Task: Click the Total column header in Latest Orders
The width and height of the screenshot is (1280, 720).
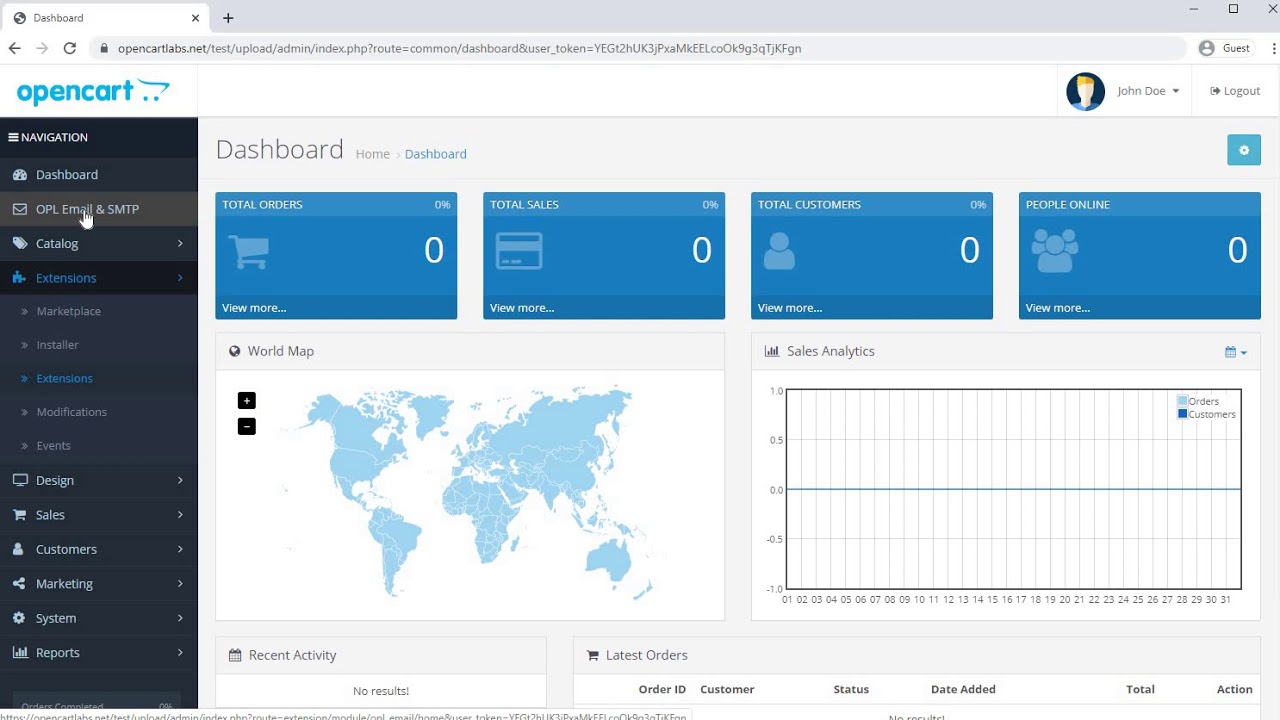Action: point(1140,689)
